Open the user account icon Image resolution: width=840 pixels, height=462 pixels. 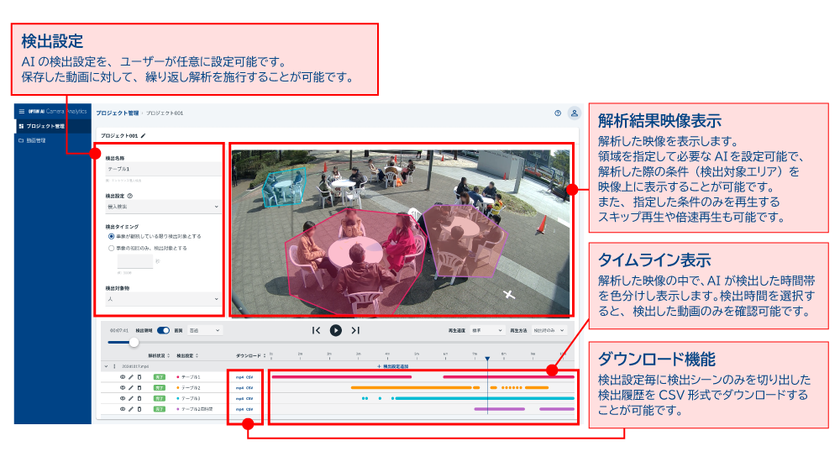pyautogui.click(x=574, y=113)
